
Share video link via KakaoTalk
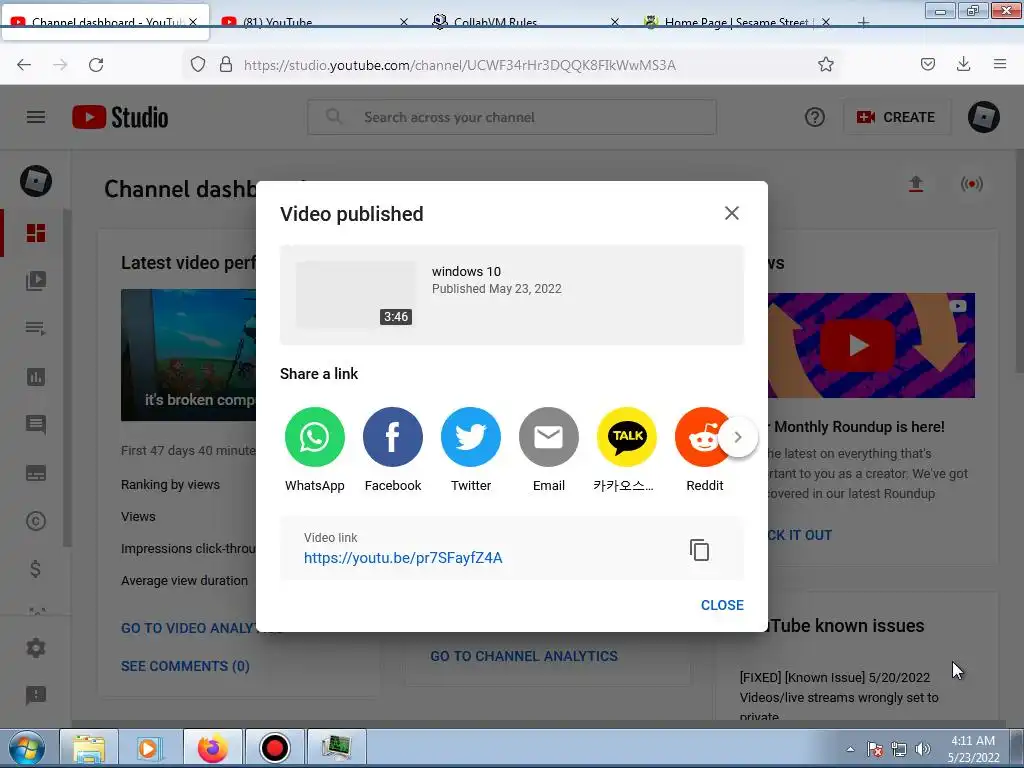tap(626, 437)
